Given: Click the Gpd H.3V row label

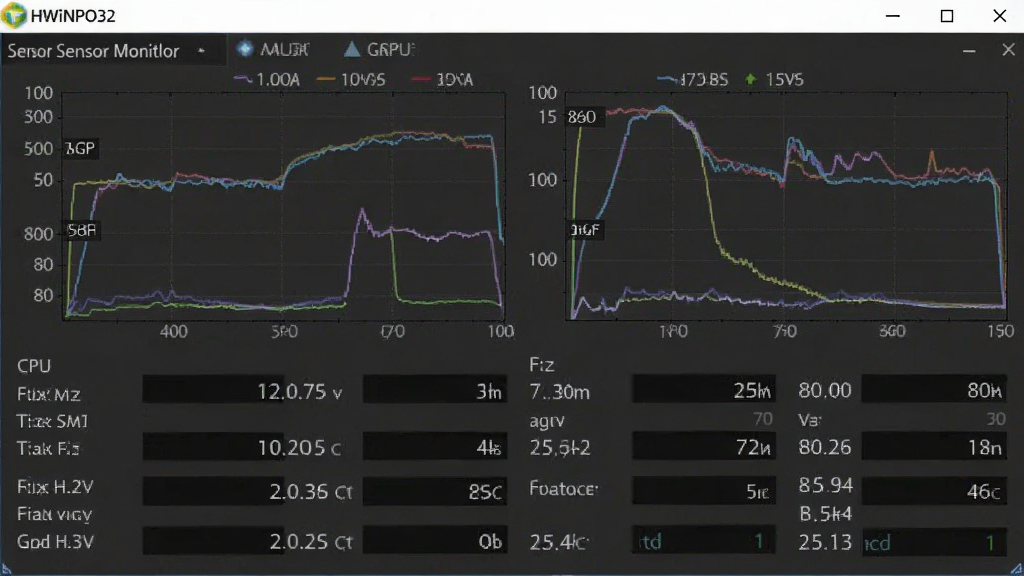Looking at the screenshot, I should (x=55, y=541).
